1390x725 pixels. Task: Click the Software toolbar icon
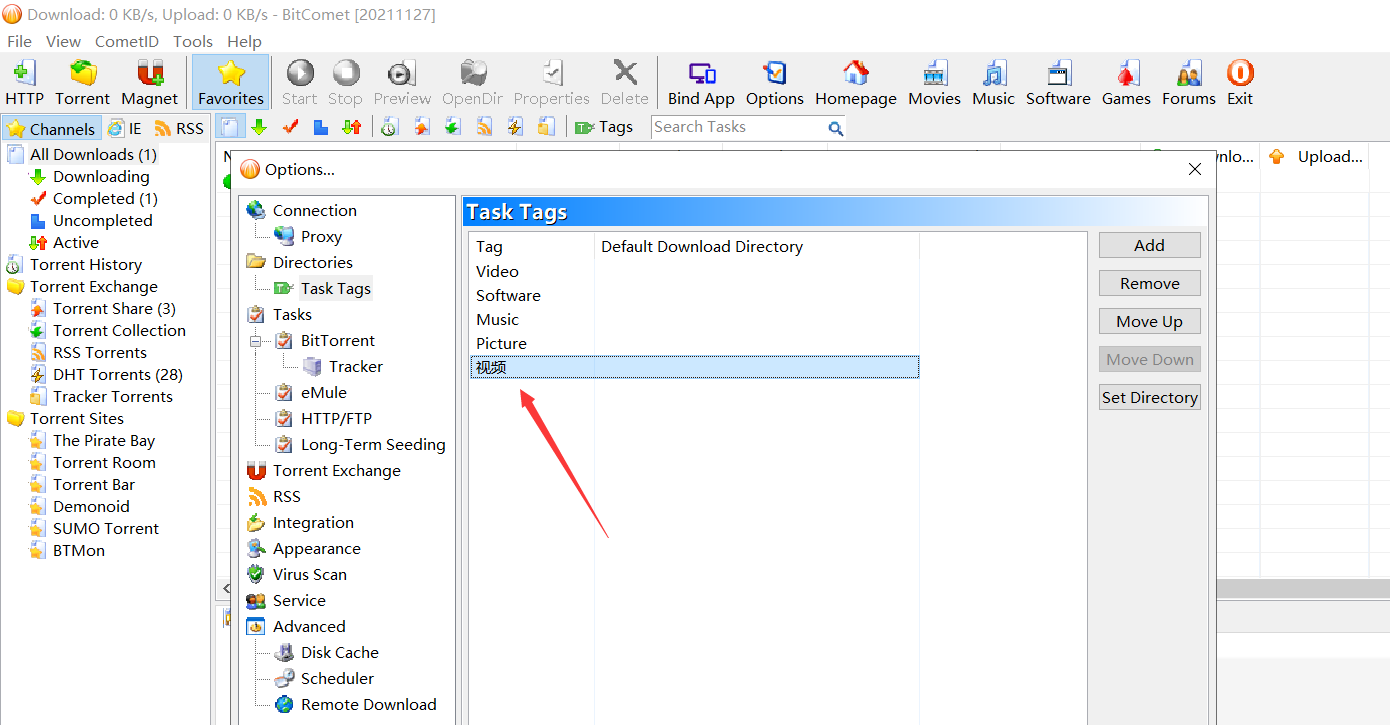1058,82
